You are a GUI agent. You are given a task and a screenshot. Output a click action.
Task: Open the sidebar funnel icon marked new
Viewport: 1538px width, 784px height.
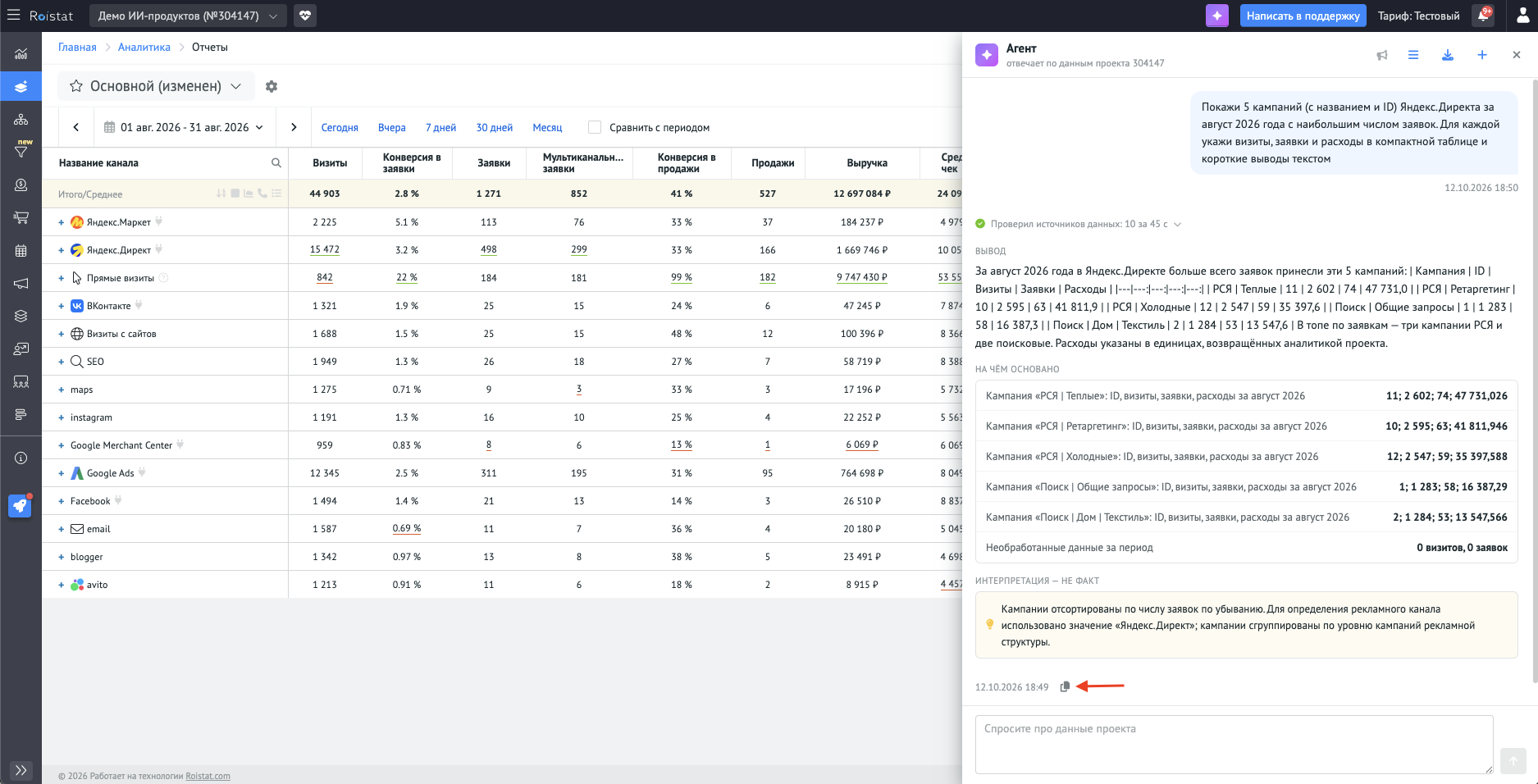point(21,151)
